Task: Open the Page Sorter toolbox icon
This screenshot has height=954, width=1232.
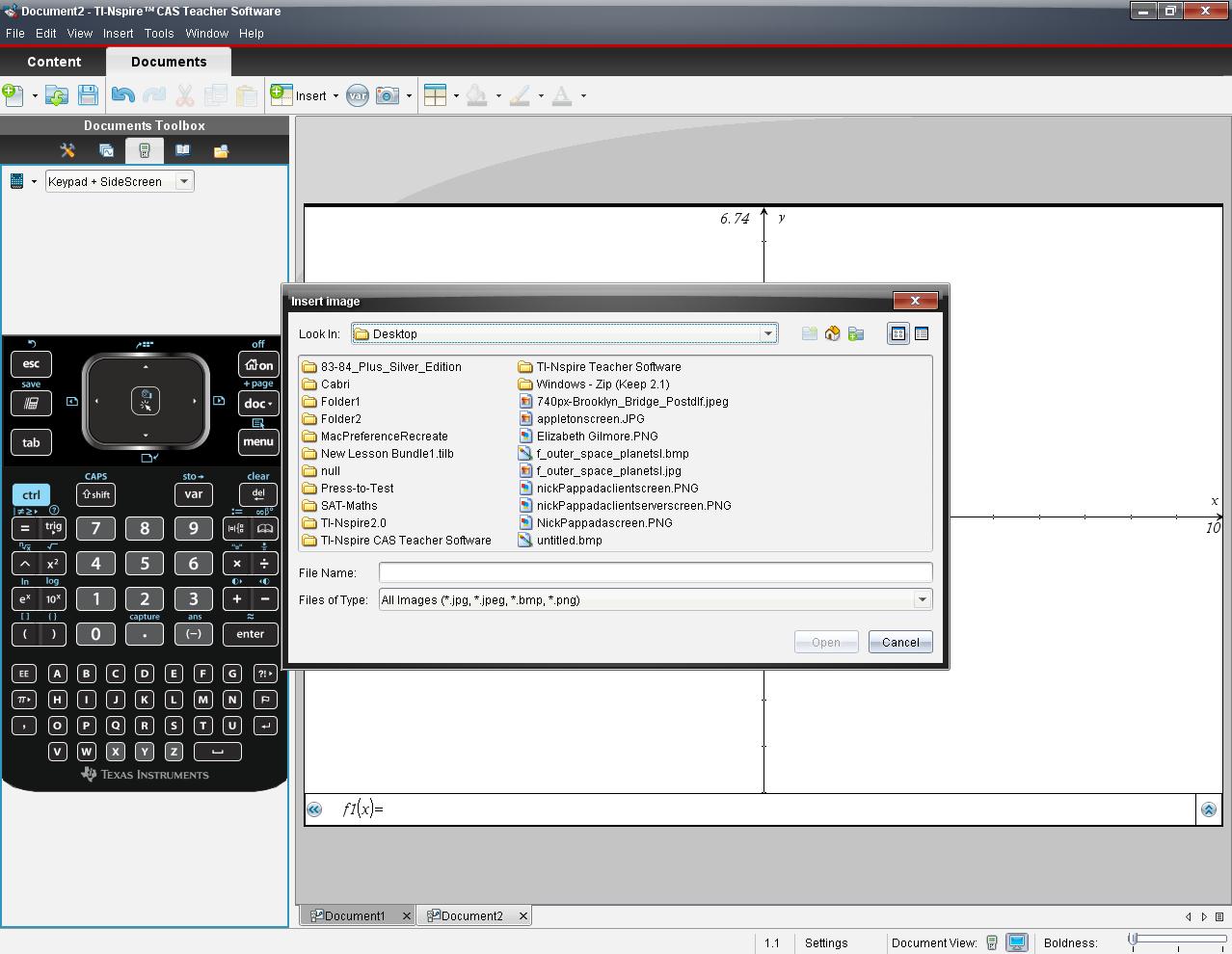Action: (106, 150)
